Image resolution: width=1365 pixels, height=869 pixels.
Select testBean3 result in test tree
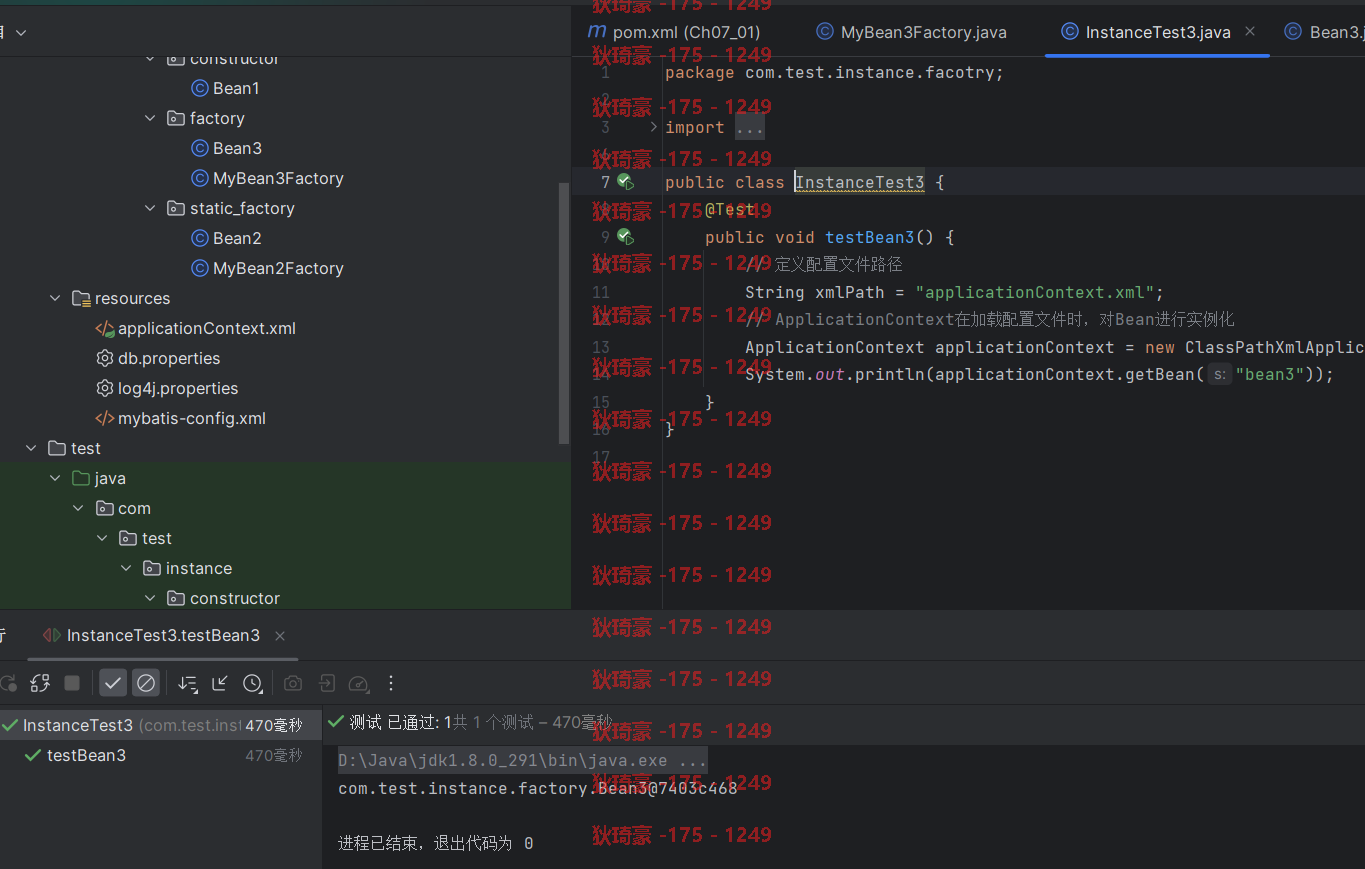pyautogui.click(x=160, y=755)
